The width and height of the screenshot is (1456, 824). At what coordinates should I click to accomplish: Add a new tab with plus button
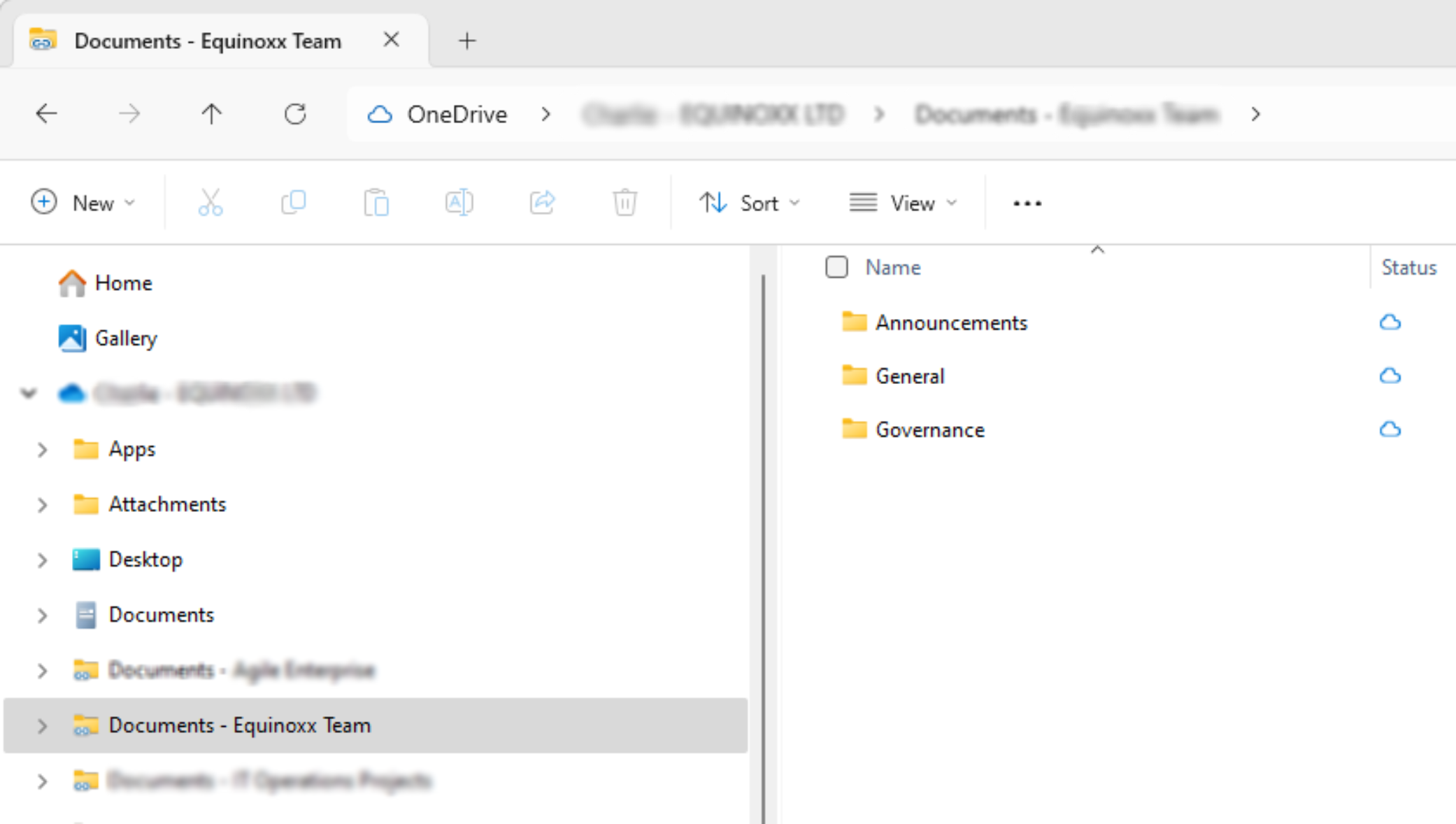(467, 41)
